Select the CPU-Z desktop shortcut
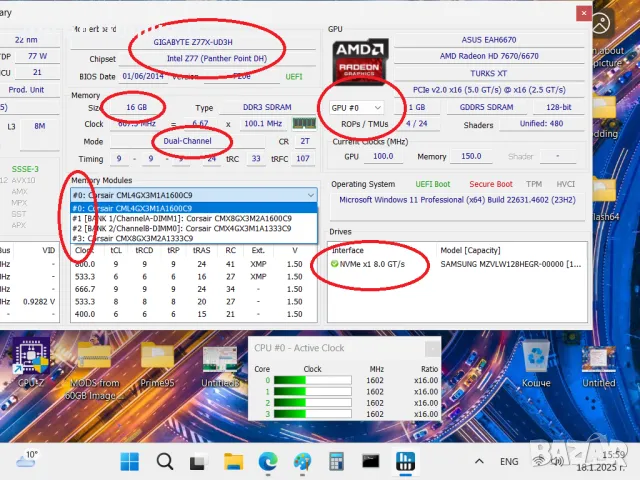 [x=31, y=363]
